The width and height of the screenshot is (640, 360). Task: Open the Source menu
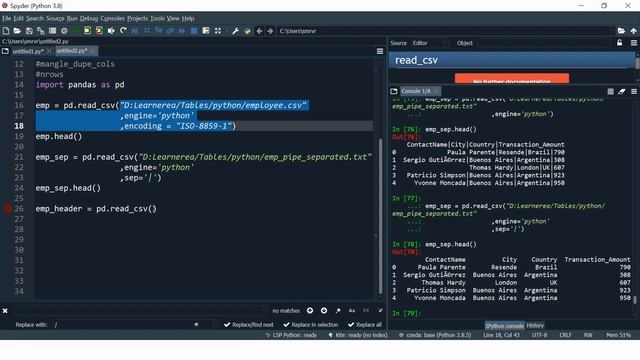[x=55, y=18]
